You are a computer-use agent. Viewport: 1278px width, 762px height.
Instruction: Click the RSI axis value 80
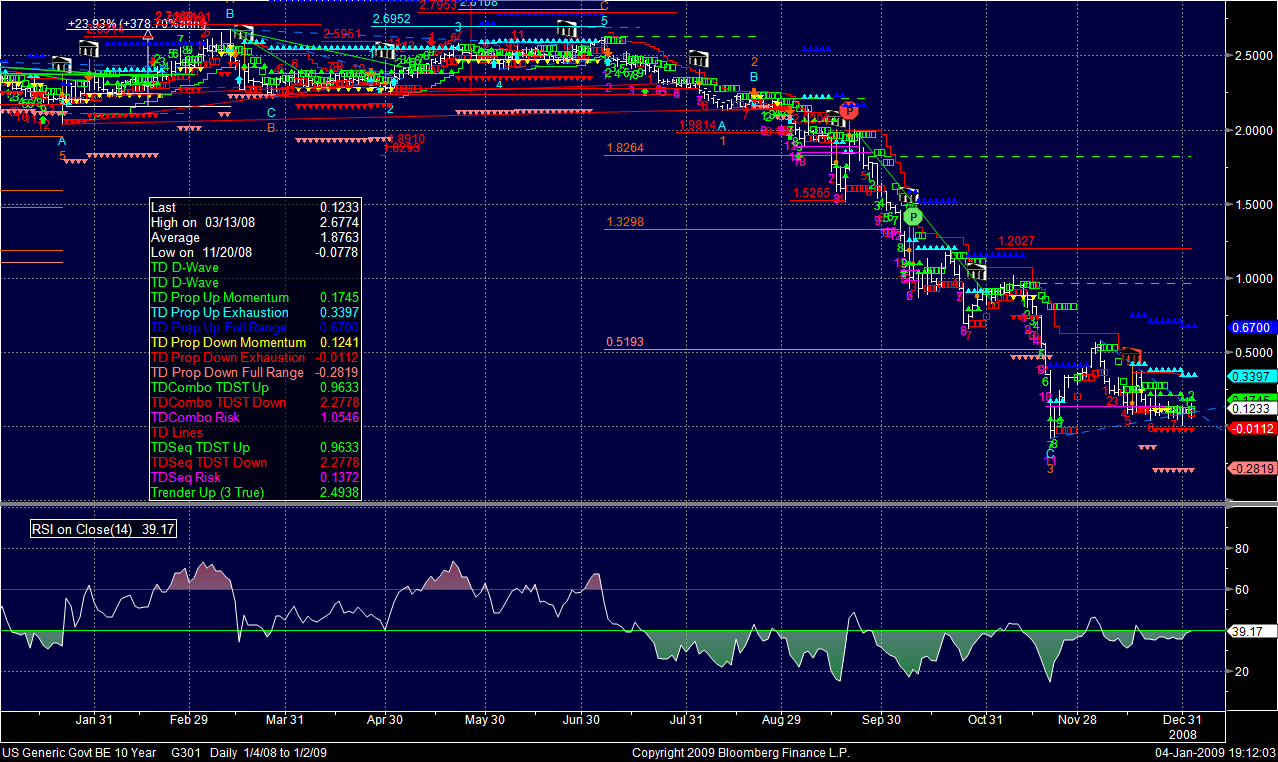[1242, 549]
